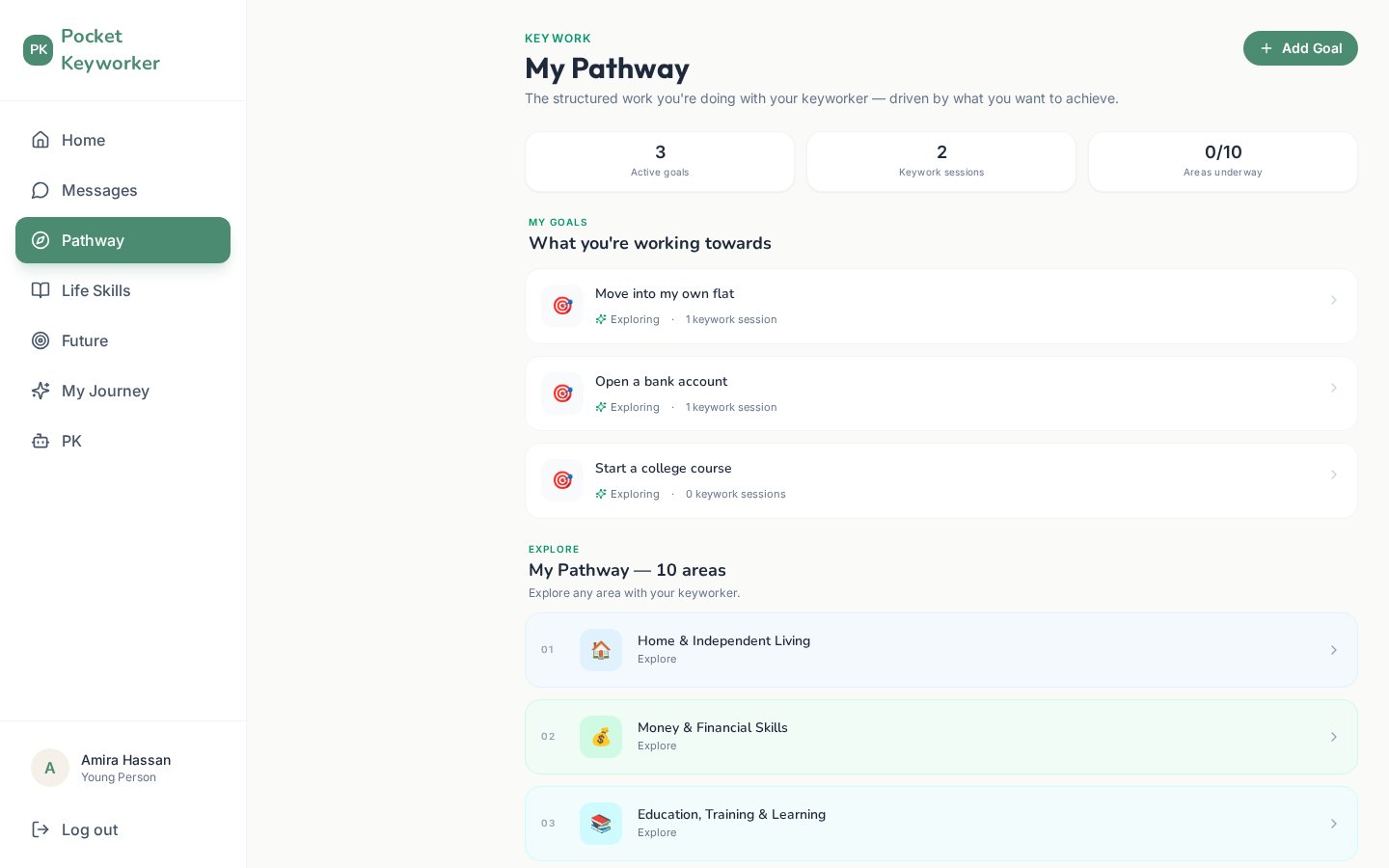Click the Amira Hassan profile name
The height and width of the screenshot is (868, 1389).
pyautogui.click(x=125, y=760)
